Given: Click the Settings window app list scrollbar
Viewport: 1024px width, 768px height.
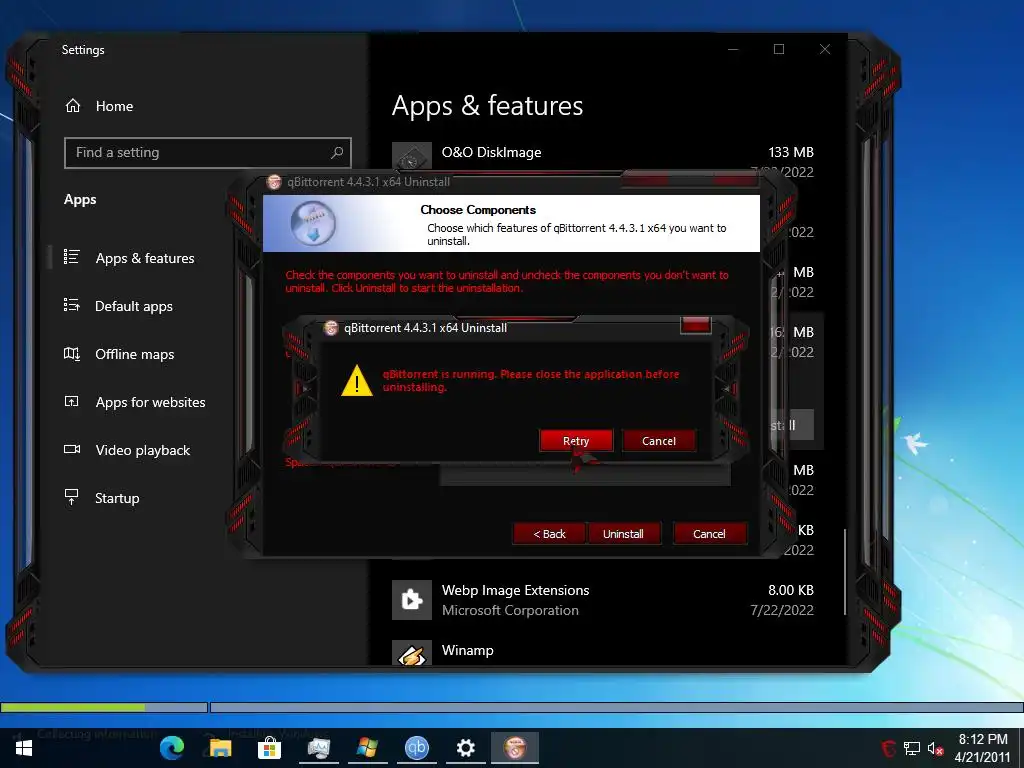Looking at the screenshot, I should pyautogui.click(x=845, y=571).
